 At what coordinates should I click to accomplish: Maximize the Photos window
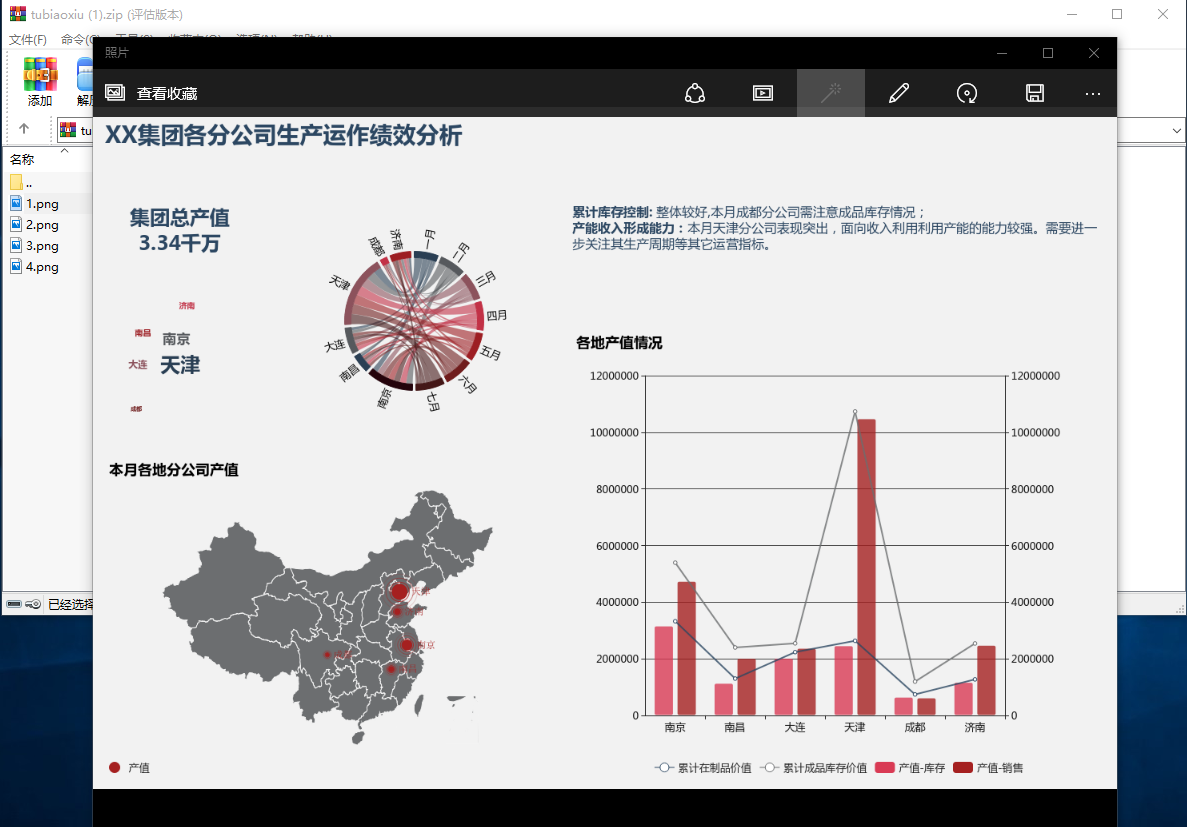tap(1048, 53)
